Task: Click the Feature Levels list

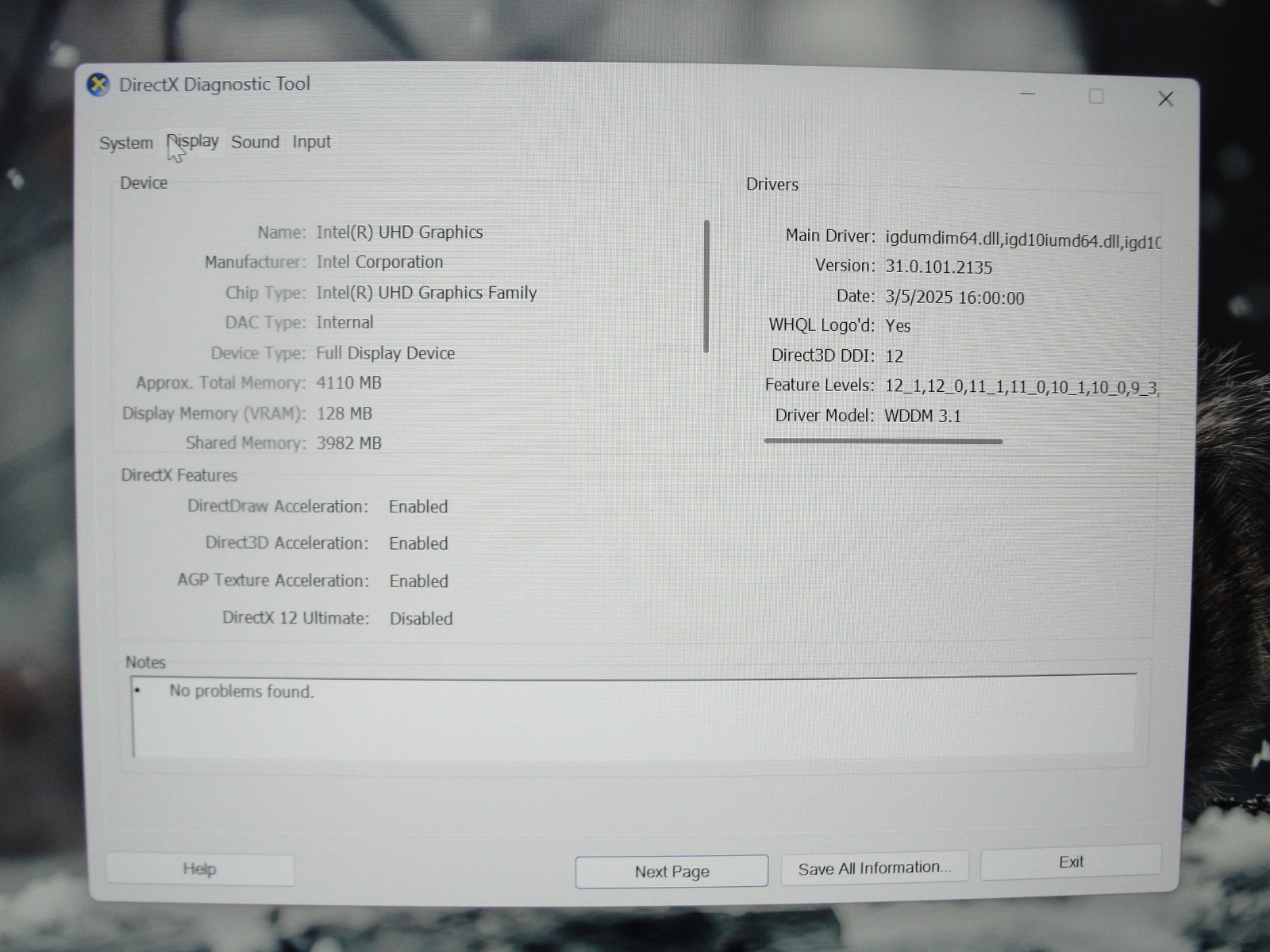Action: 1022,387
